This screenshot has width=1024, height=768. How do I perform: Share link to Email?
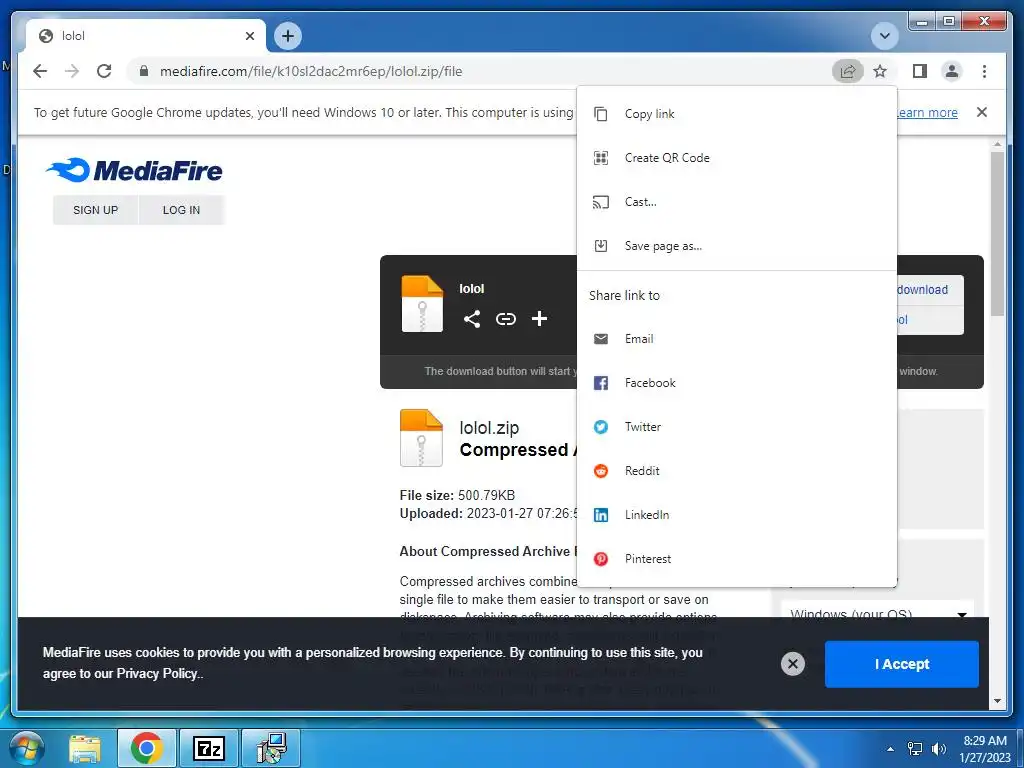click(737, 338)
